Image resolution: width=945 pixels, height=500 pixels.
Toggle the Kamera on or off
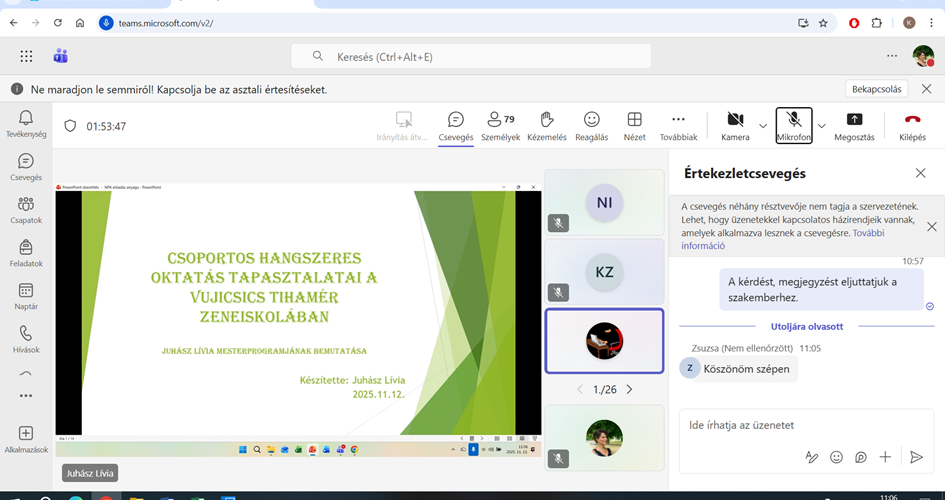735,125
